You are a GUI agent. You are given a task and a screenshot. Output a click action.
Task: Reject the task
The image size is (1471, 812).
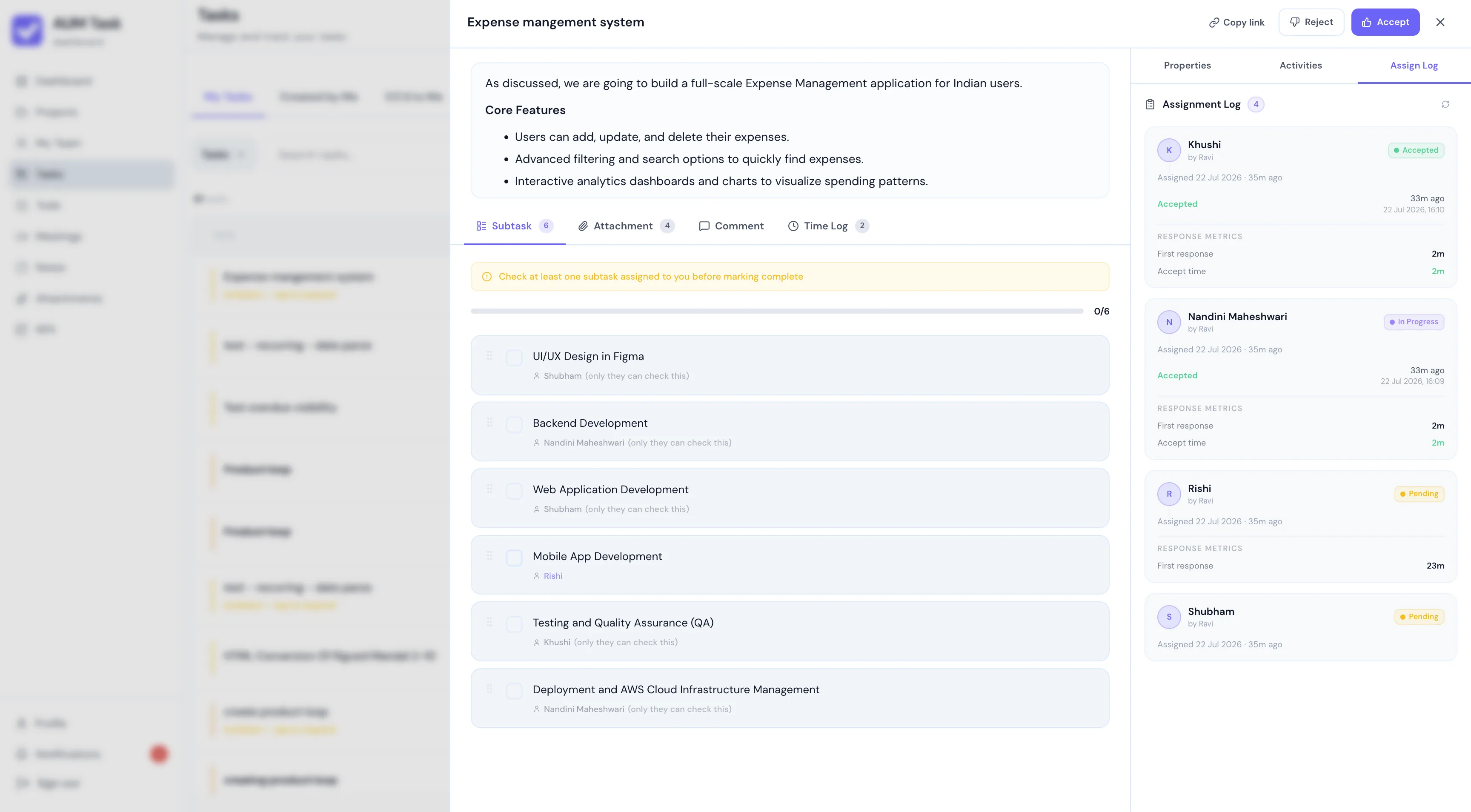tap(1311, 22)
